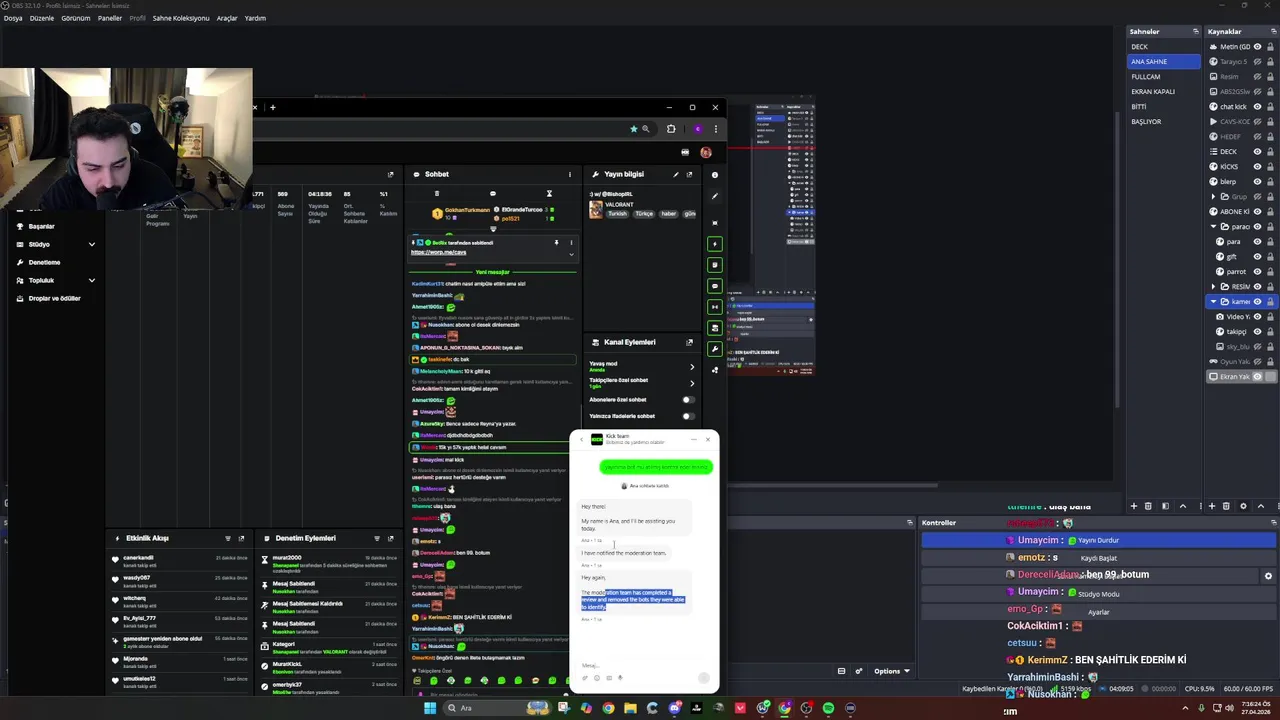Open source properties gear in Kaynaklar toolbar
This screenshot has height=720, width=1280.
[1243, 506]
